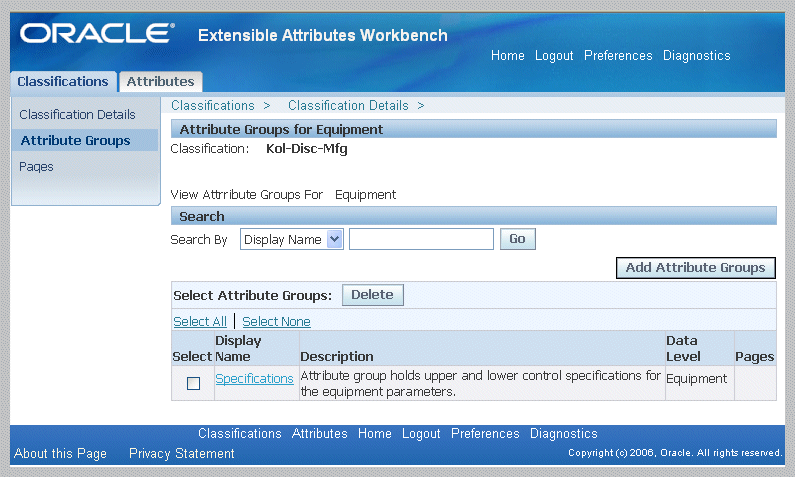Click the Delete button

tap(373, 295)
